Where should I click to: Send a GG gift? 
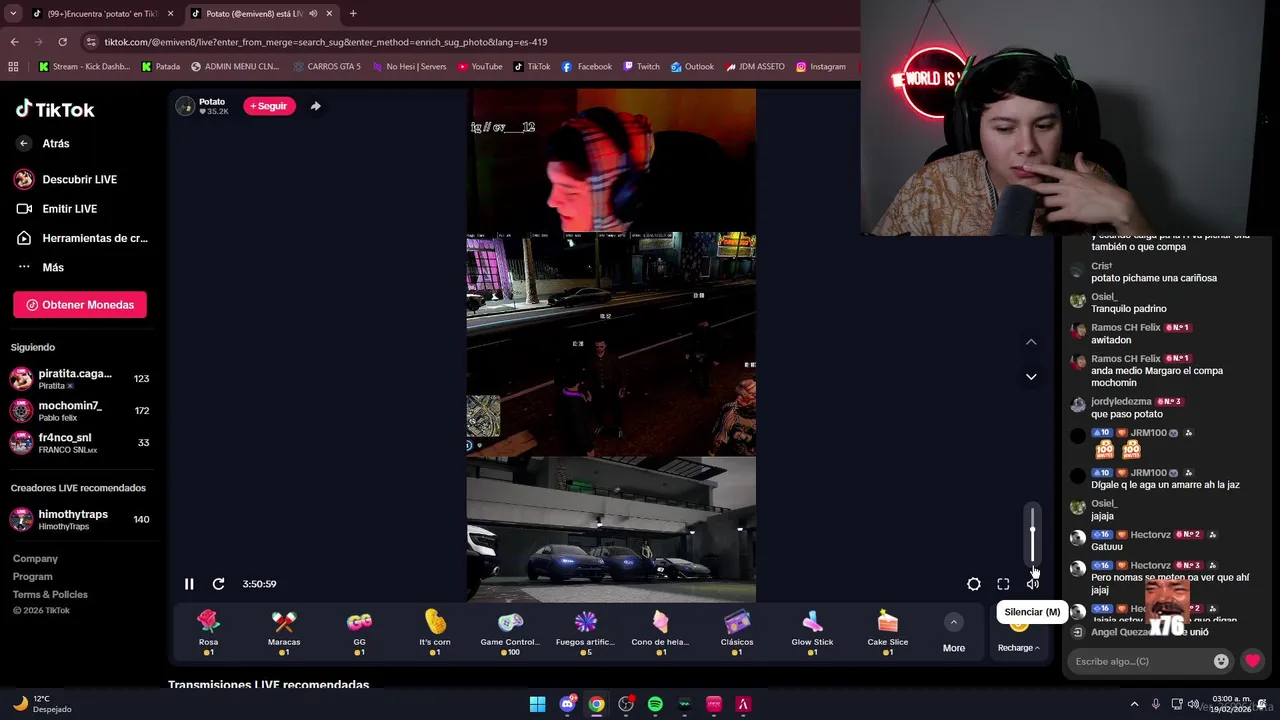point(359,632)
